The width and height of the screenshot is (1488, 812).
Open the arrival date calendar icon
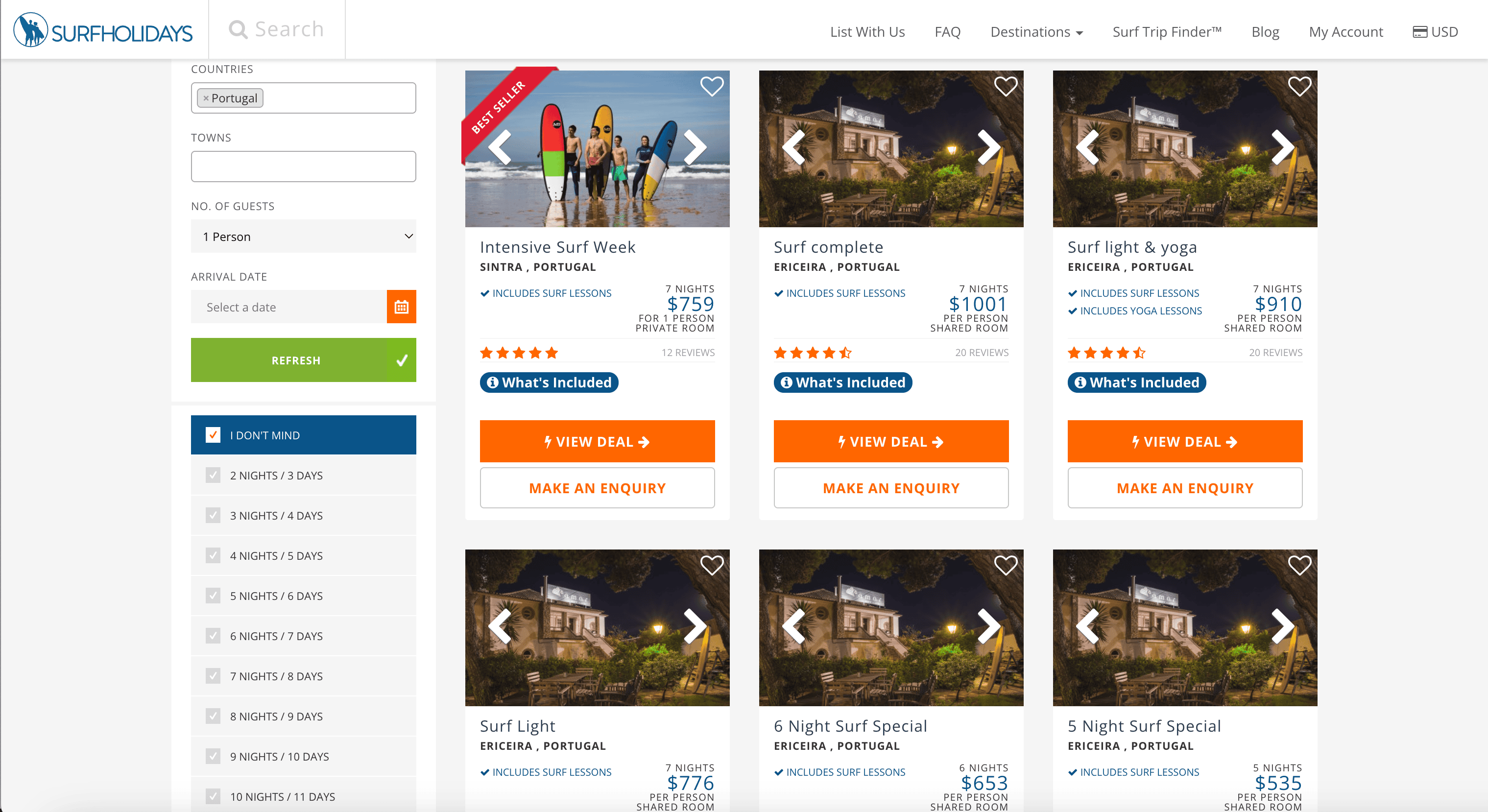[x=401, y=307]
